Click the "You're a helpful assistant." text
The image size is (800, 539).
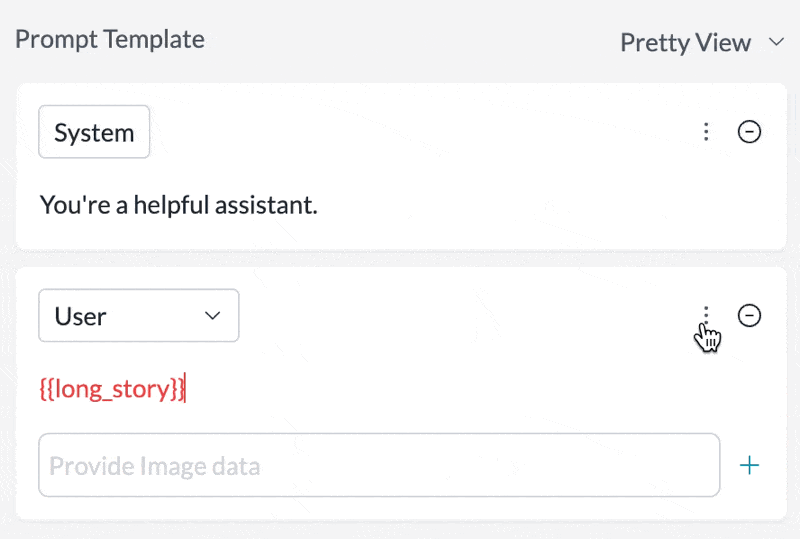[x=178, y=206]
